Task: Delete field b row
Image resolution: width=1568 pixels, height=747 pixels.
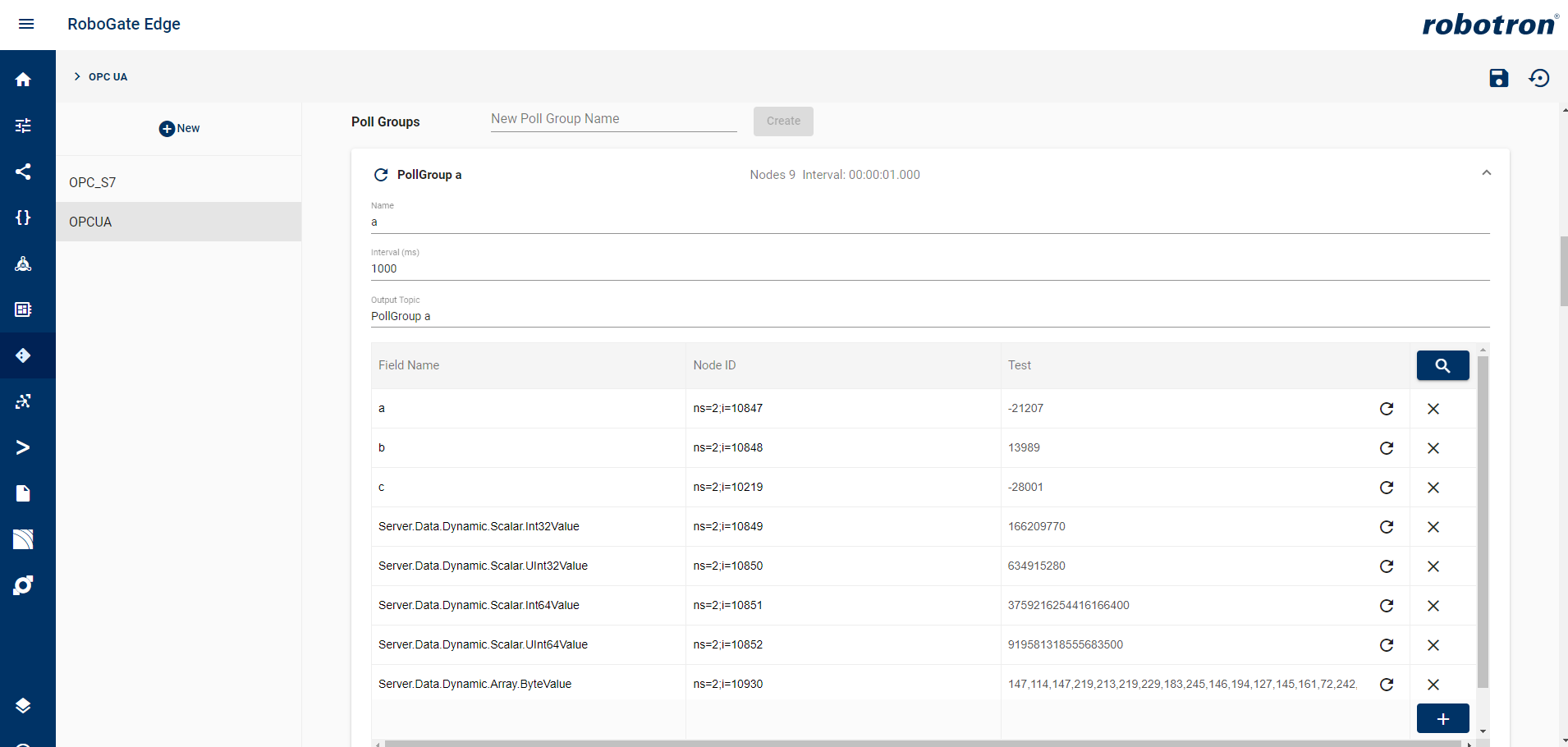Action: click(1433, 448)
